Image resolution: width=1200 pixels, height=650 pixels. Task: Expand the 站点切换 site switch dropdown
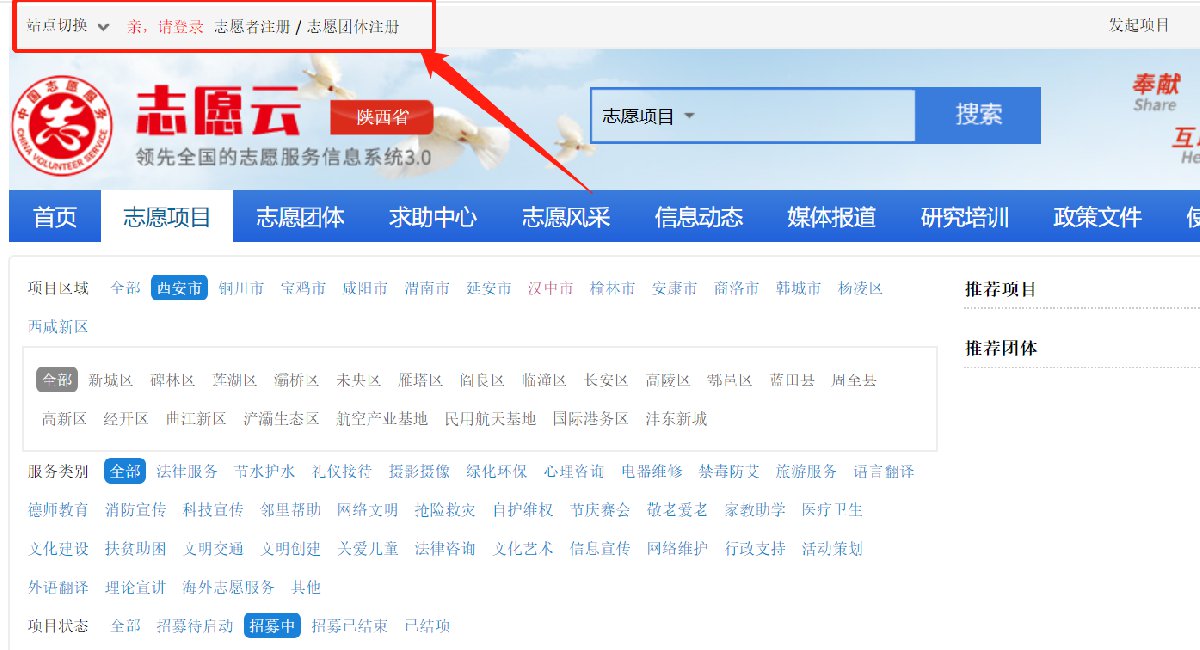(x=68, y=26)
